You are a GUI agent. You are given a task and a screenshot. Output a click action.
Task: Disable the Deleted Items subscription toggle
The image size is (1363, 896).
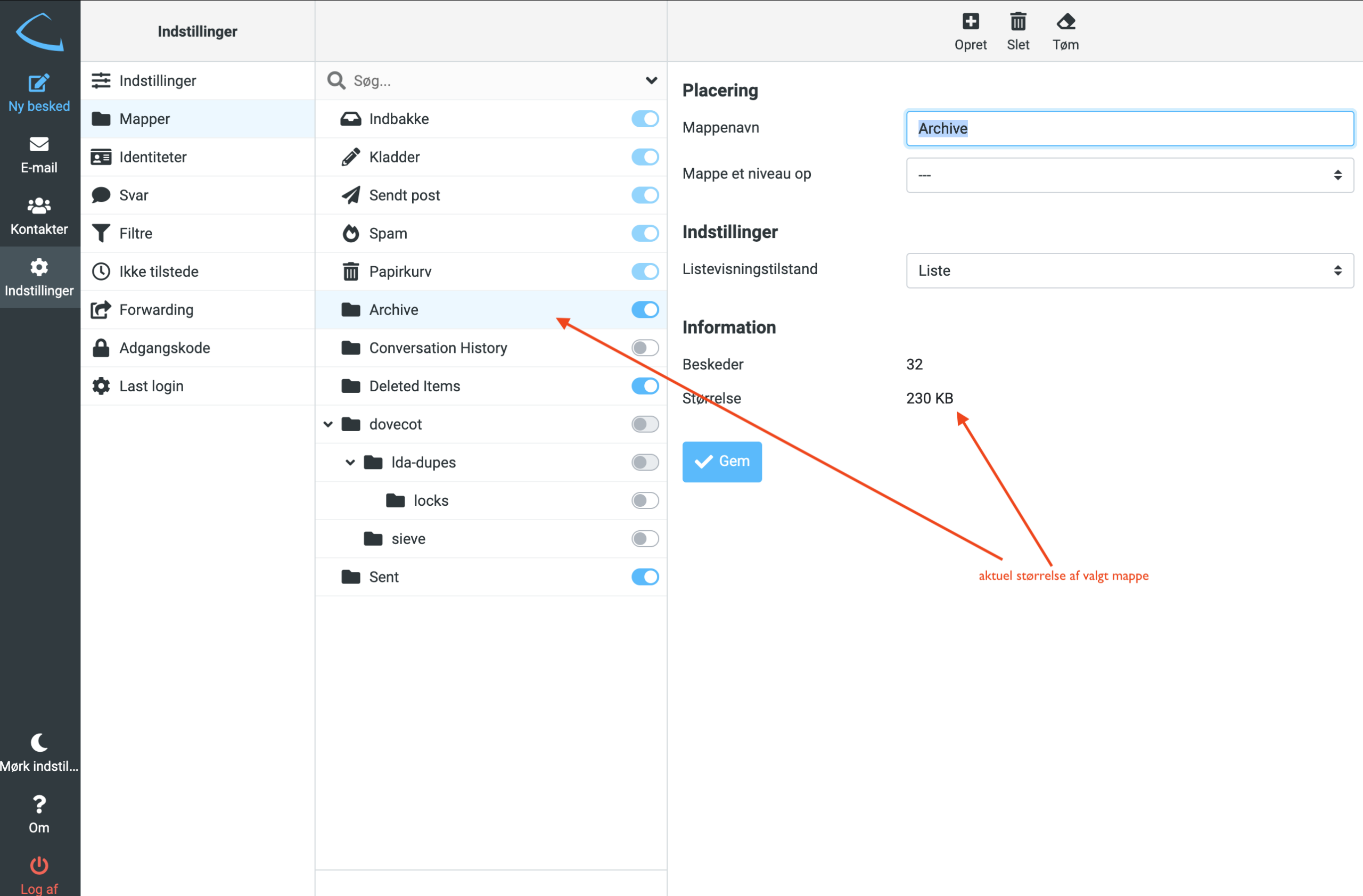645,386
